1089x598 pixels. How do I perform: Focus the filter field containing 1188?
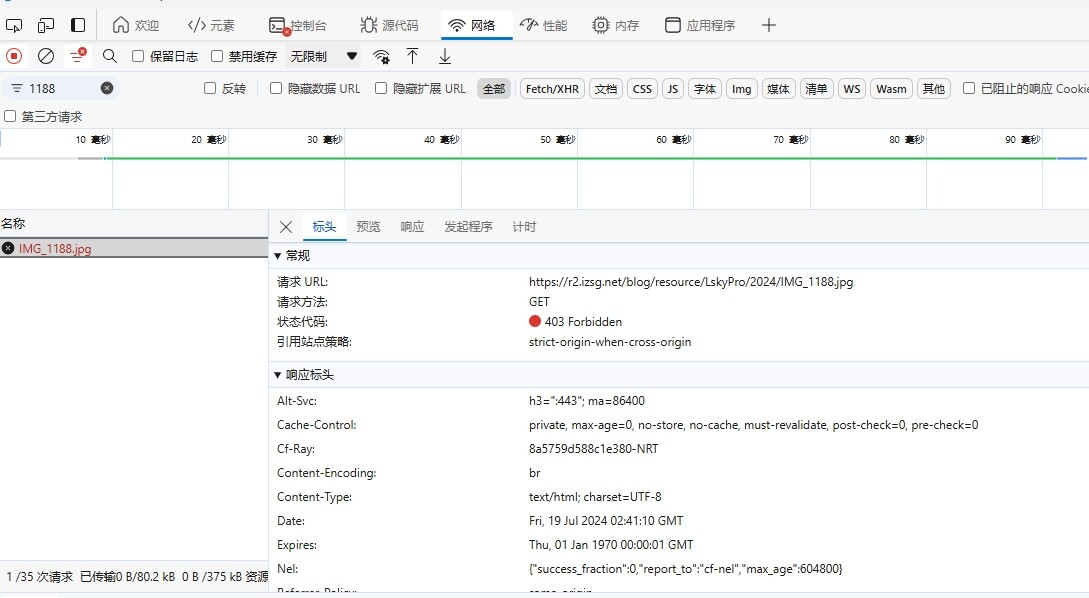[x=61, y=88]
